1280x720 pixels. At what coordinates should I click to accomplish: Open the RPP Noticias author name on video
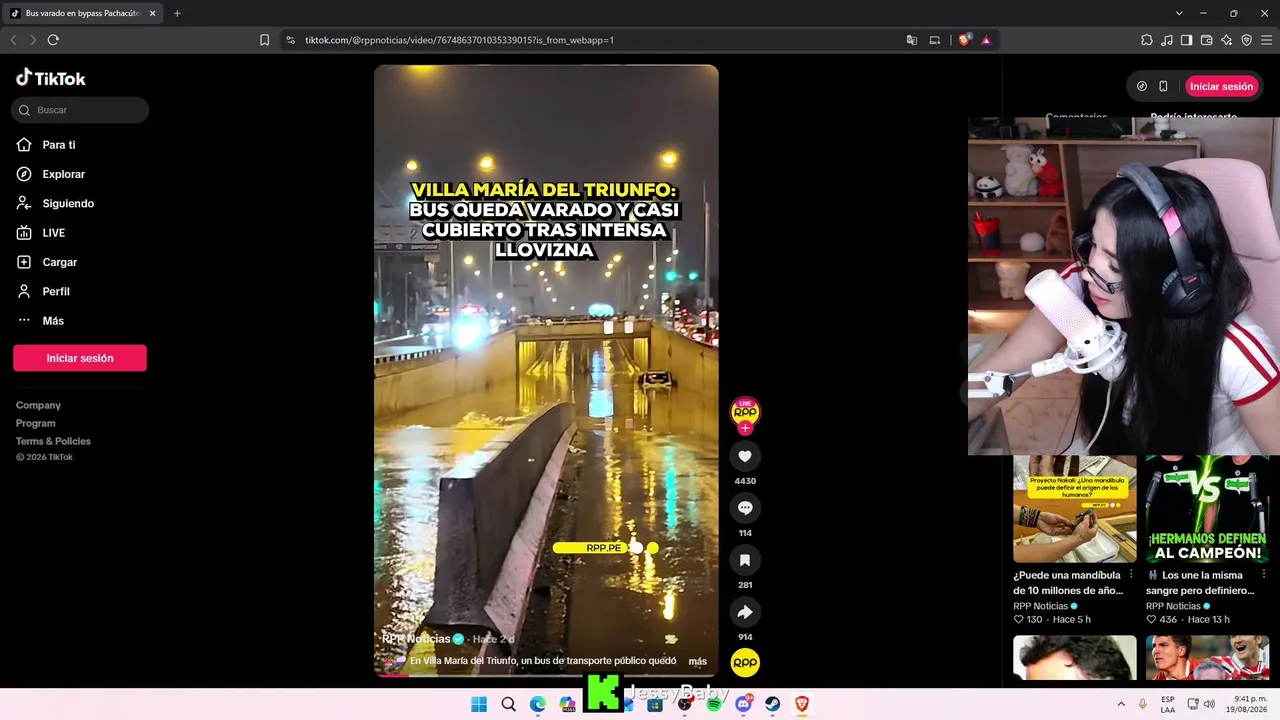(x=416, y=639)
